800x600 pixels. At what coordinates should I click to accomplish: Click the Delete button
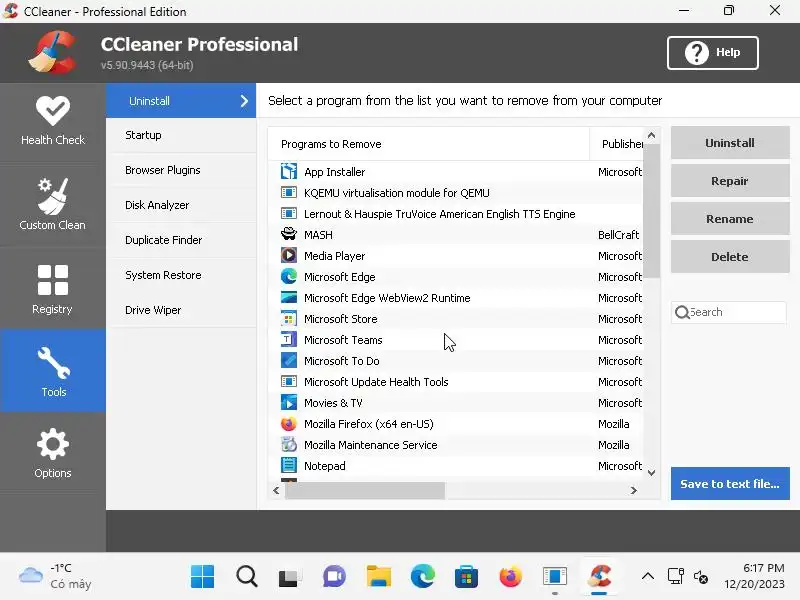click(x=730, y=257)
